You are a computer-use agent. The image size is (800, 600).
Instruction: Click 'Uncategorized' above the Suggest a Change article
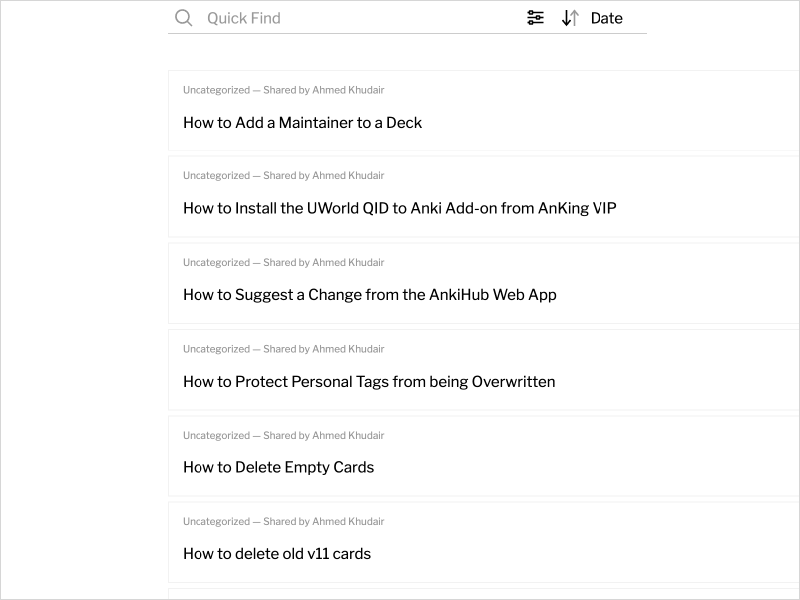tap(216, 263)
